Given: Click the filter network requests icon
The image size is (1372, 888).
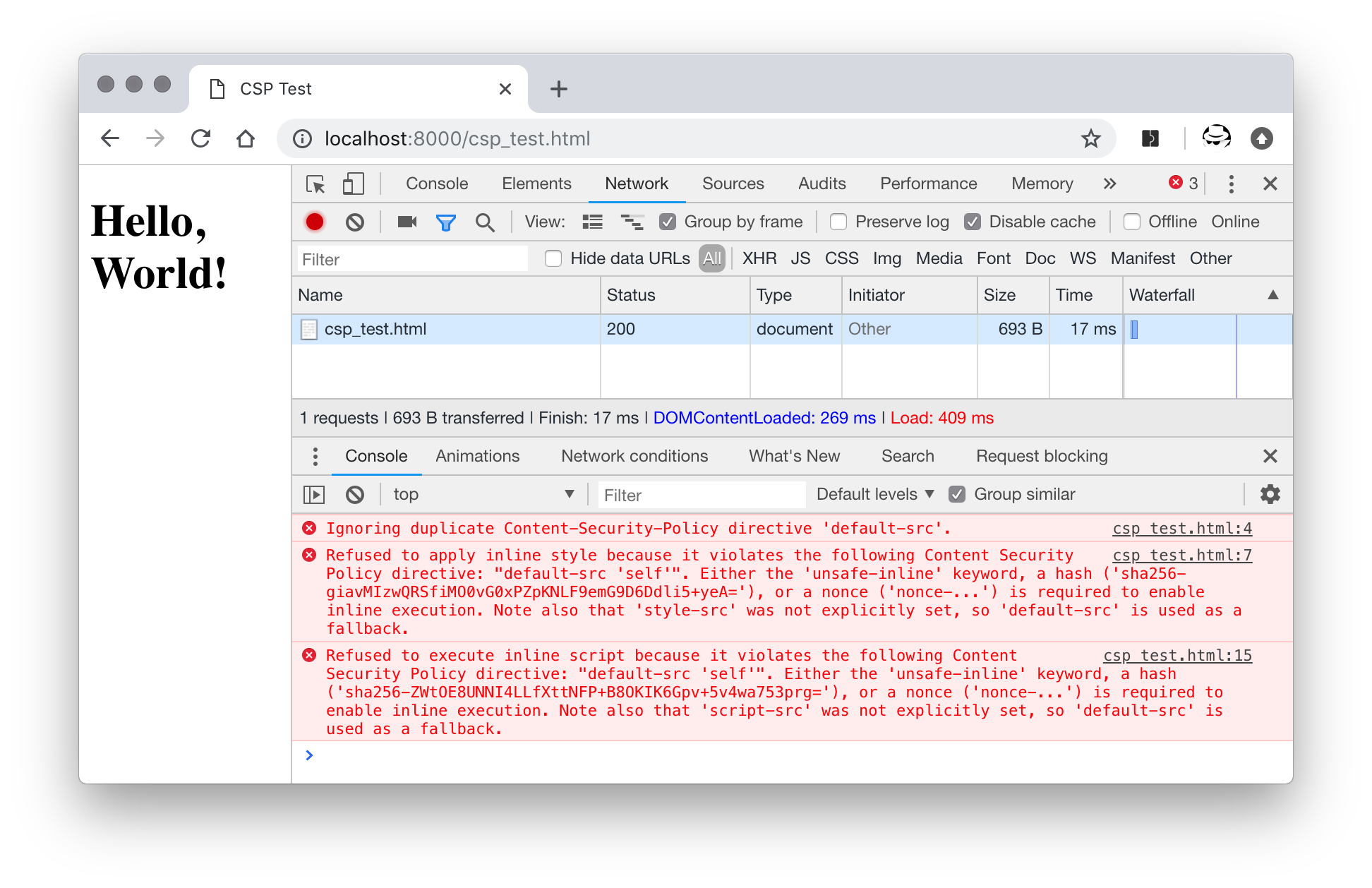Looking at the screenshot, I should point(447,222).
